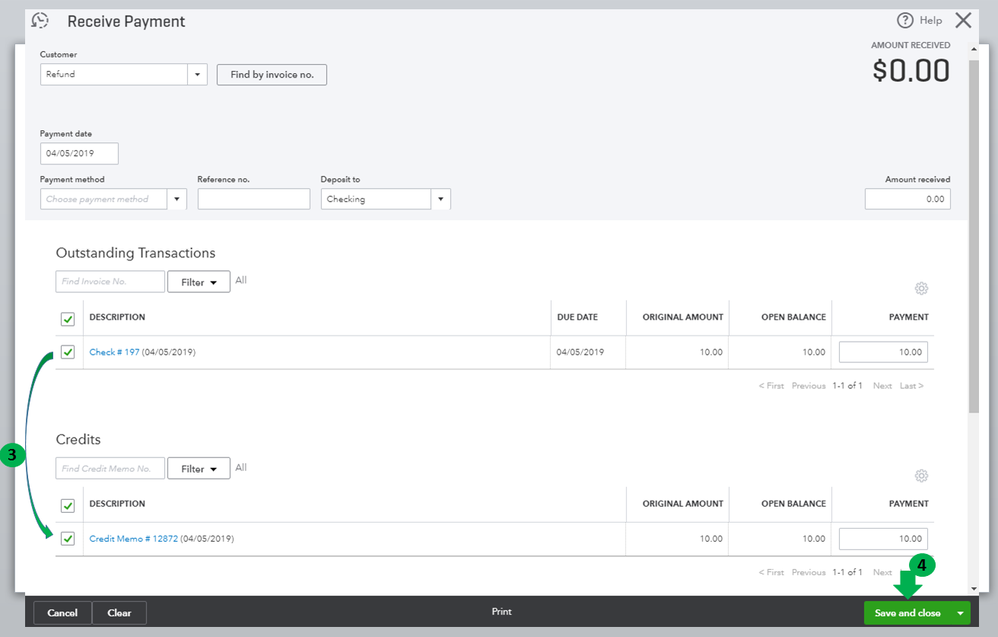Viewport: 998px width, 637px height.
Task: Toggle select-all checkbox in Credits header
Action: (x=68, y=505)
